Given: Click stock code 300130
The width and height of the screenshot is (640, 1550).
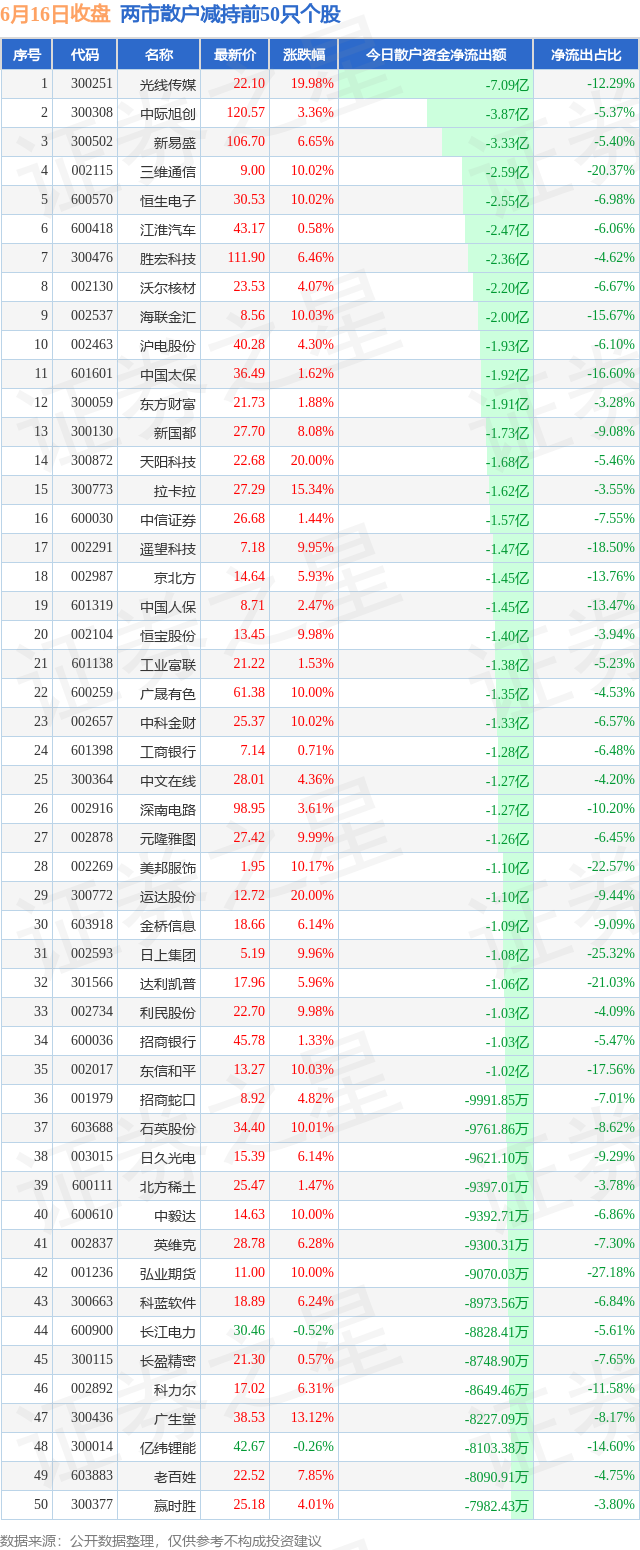Looking at the screenshot, I should point(92,432).
